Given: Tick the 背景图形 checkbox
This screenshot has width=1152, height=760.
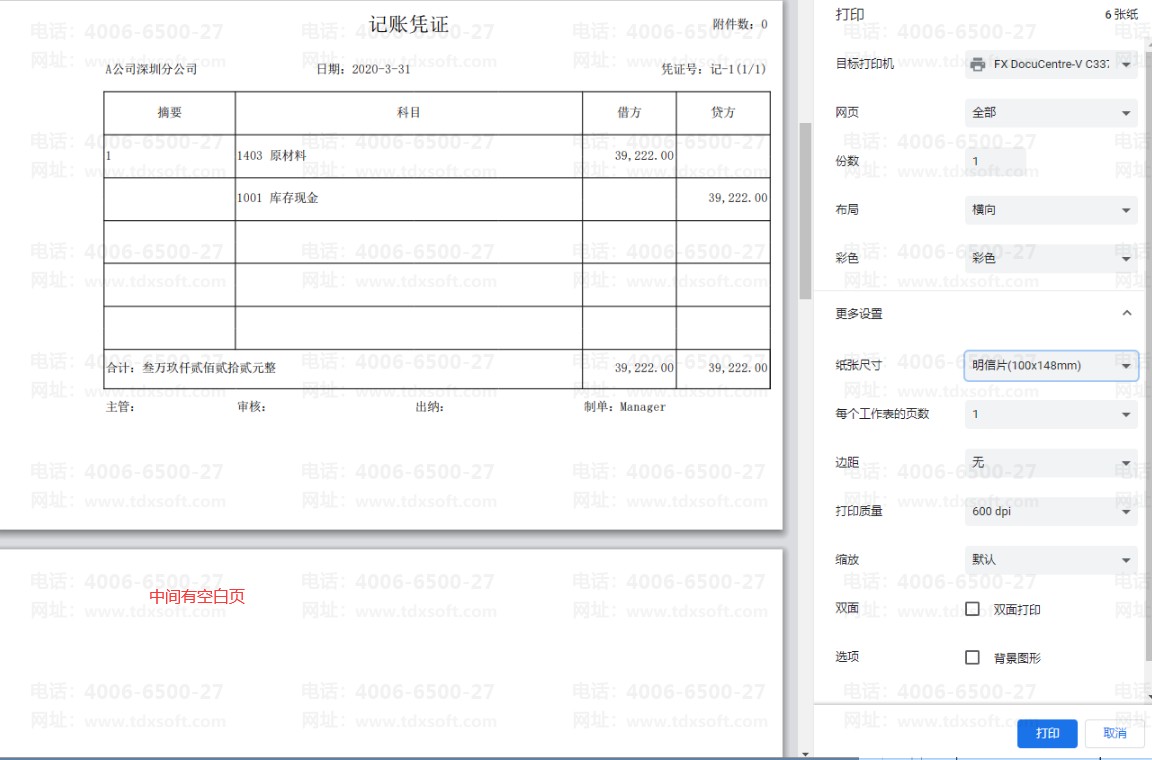Looking at the screenshot, I should click(972, 657).
